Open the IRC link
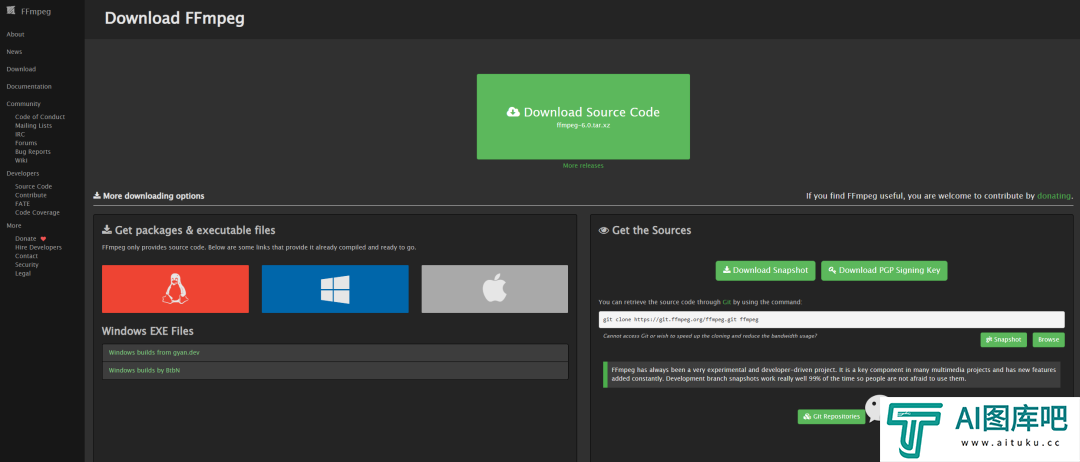Screen dimensions: 1080x462 (x=20, y=134)
